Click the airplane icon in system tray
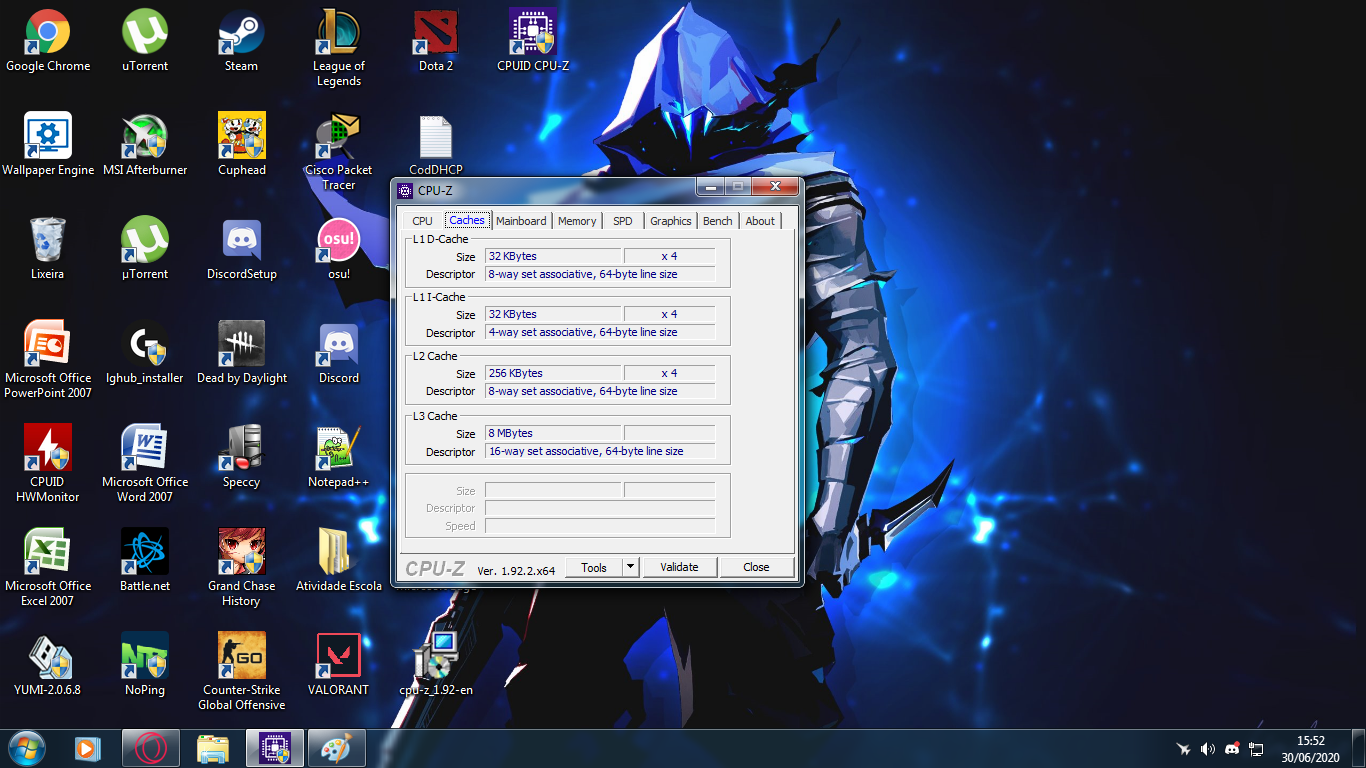 (1184, 749)
